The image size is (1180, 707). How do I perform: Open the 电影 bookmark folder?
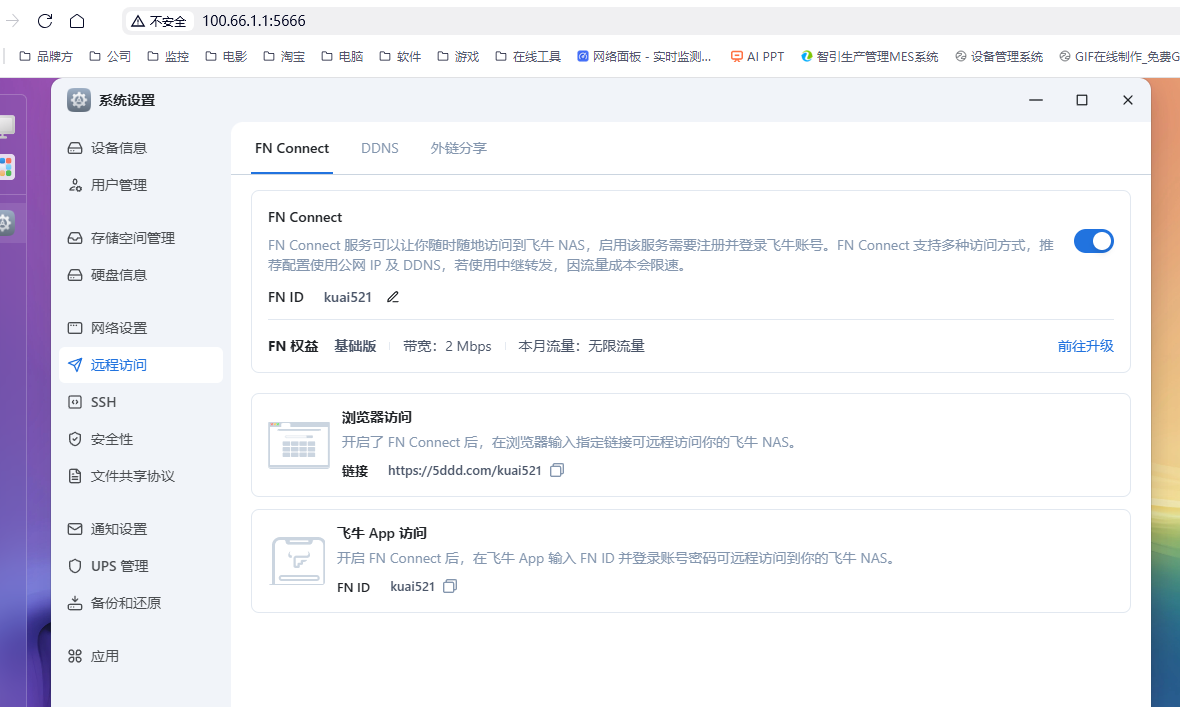(226, 56)
